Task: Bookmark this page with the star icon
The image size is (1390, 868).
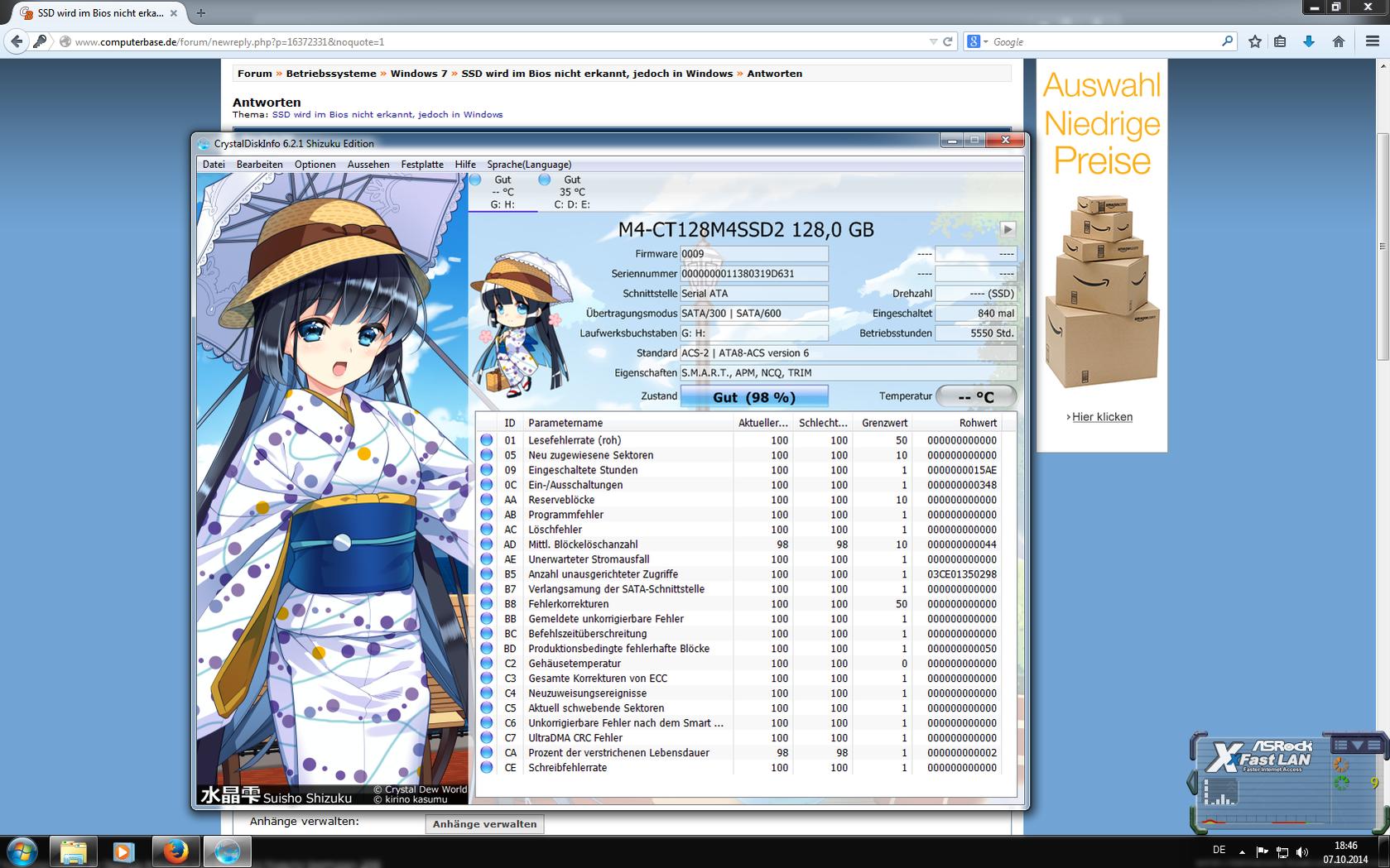Action: click(1255, 41)
